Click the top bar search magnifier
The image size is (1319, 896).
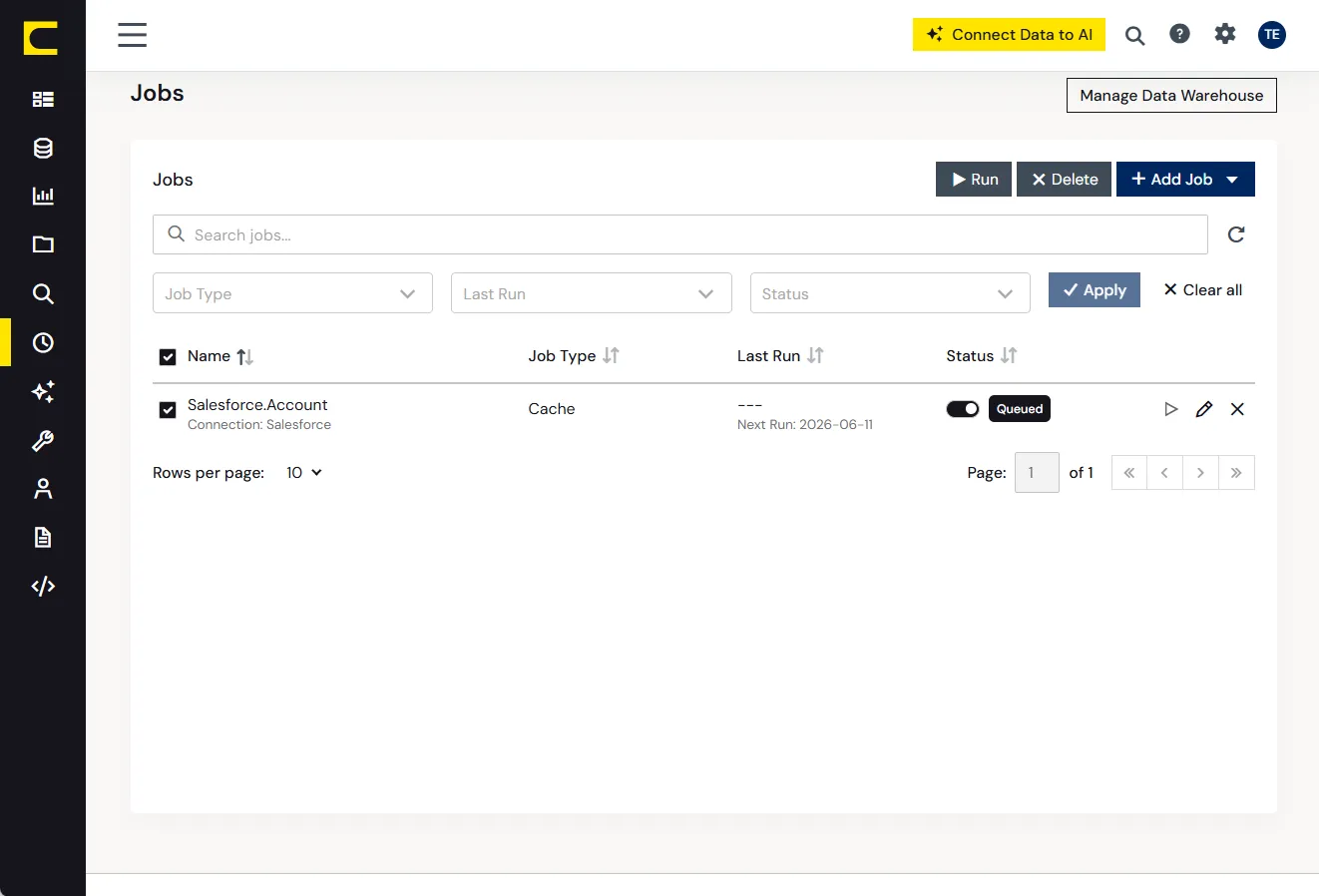(1134, 35)
